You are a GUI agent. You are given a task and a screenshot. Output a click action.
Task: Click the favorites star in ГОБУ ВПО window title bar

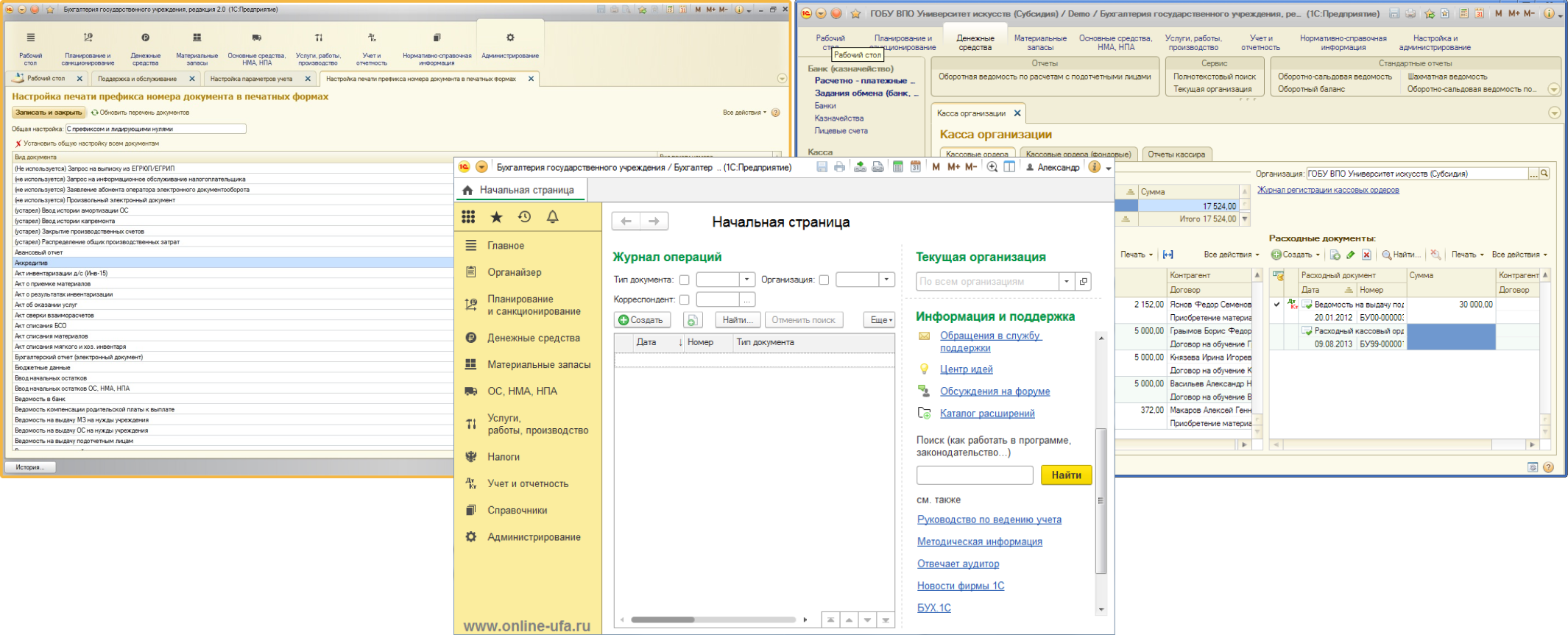855,13
